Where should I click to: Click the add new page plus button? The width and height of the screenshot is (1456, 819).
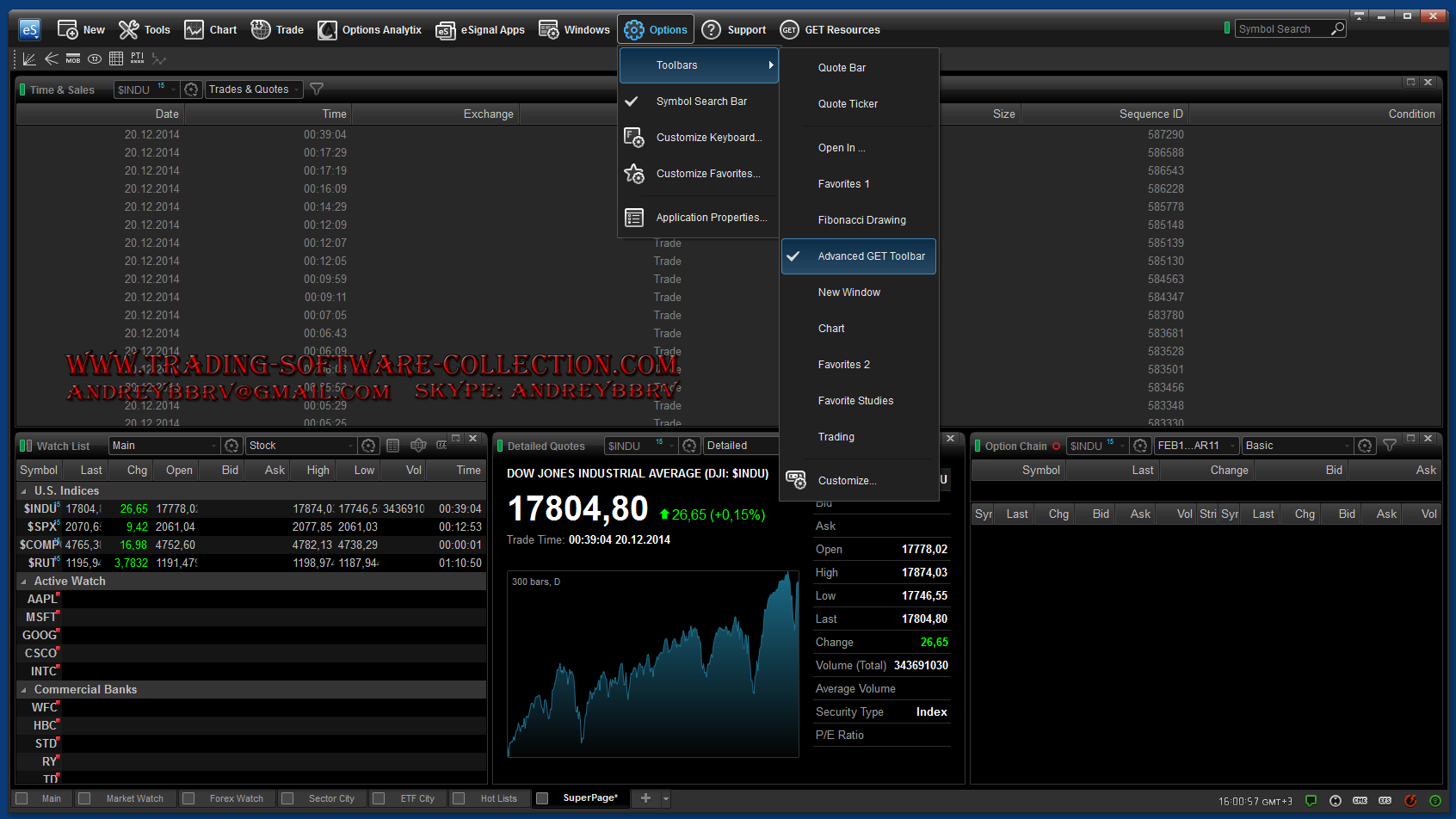(645, 798)
